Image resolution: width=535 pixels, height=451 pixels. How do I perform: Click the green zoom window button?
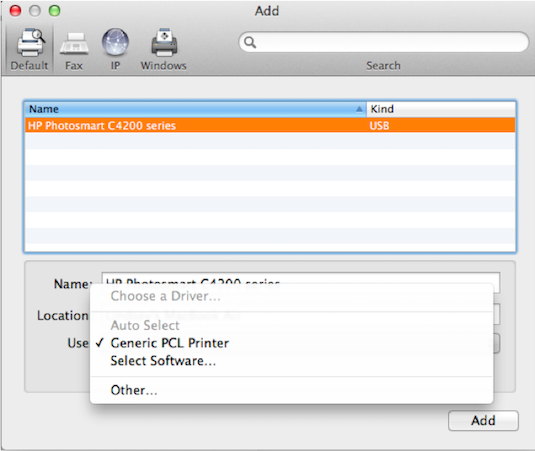pos(55,11)
